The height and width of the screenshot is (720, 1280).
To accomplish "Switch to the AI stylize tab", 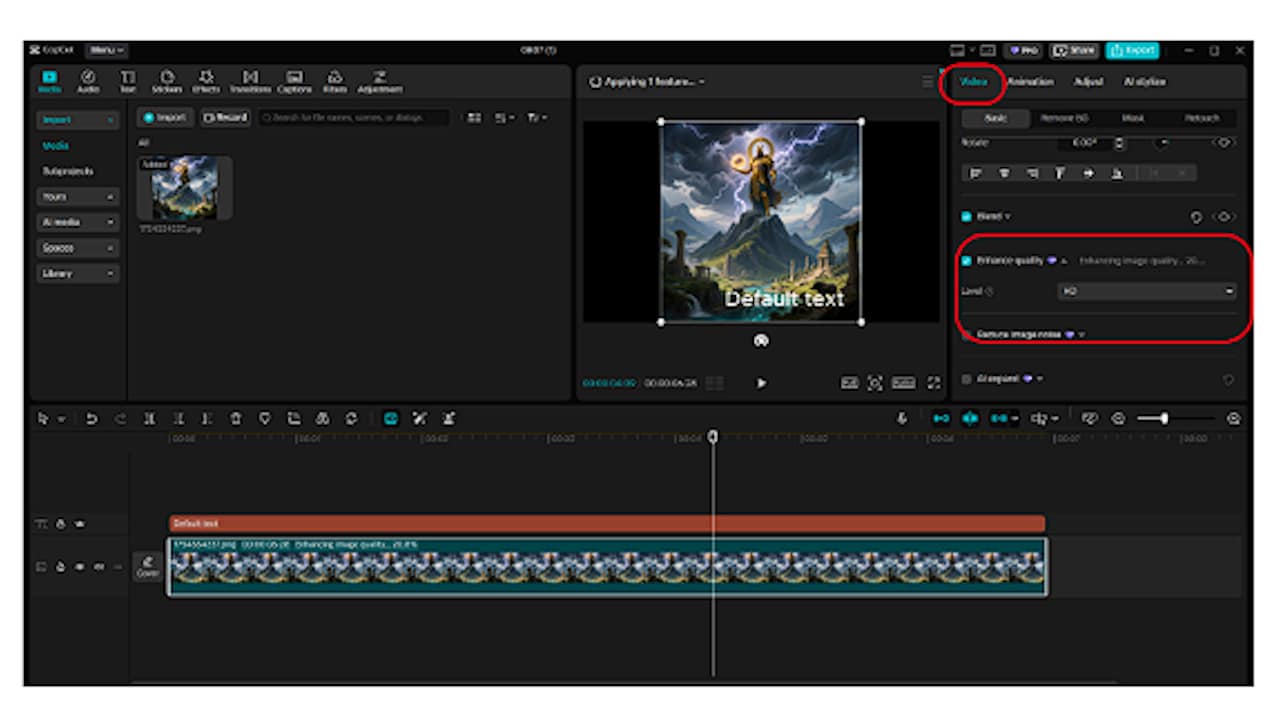I will 1144,82.
